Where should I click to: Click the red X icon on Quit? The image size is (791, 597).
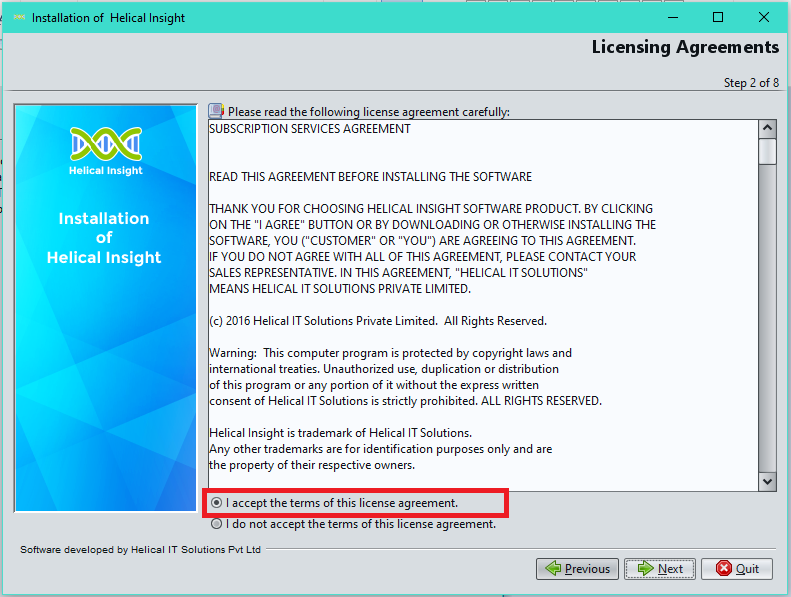click(x=723, y=568)
